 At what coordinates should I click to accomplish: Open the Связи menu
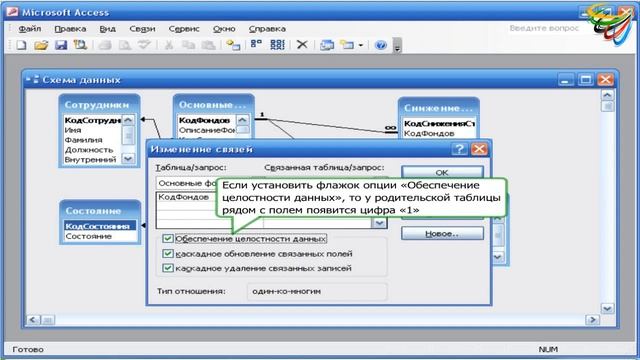pos(142,29)
